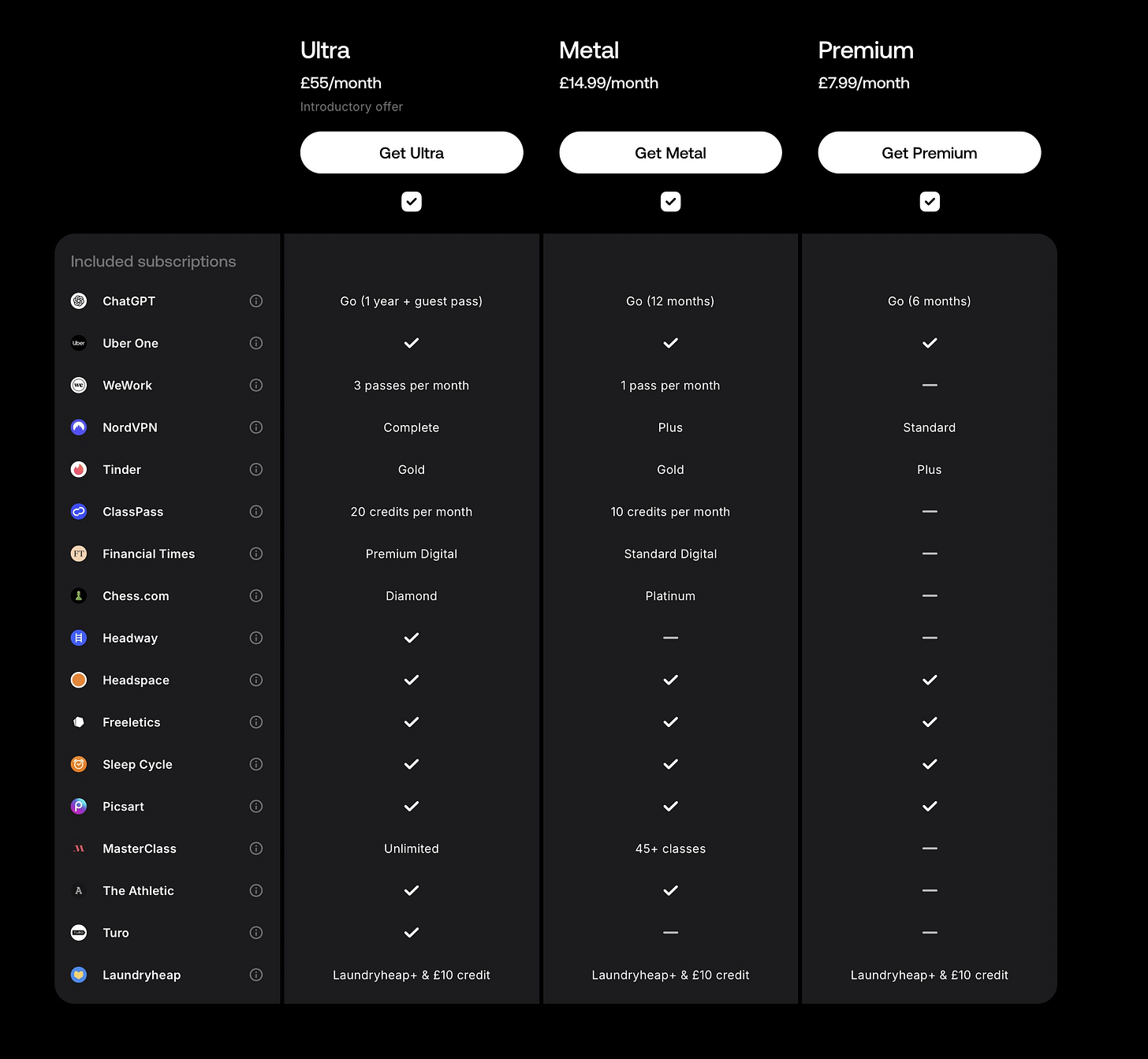Open info icon beside Financial Times
Viewport: 1148px width, 1059px height.
(x=256, y=554)
